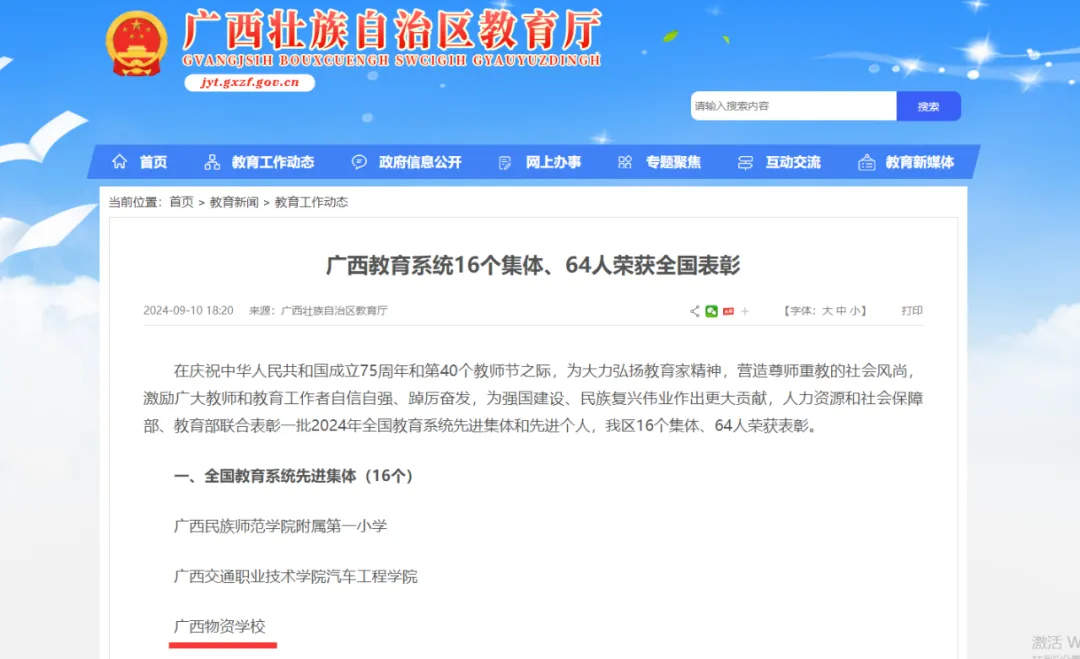Click 教育新闻 in the breadcrumb
This screenshot has height=659, width=1080.
[x=234, y=202]
